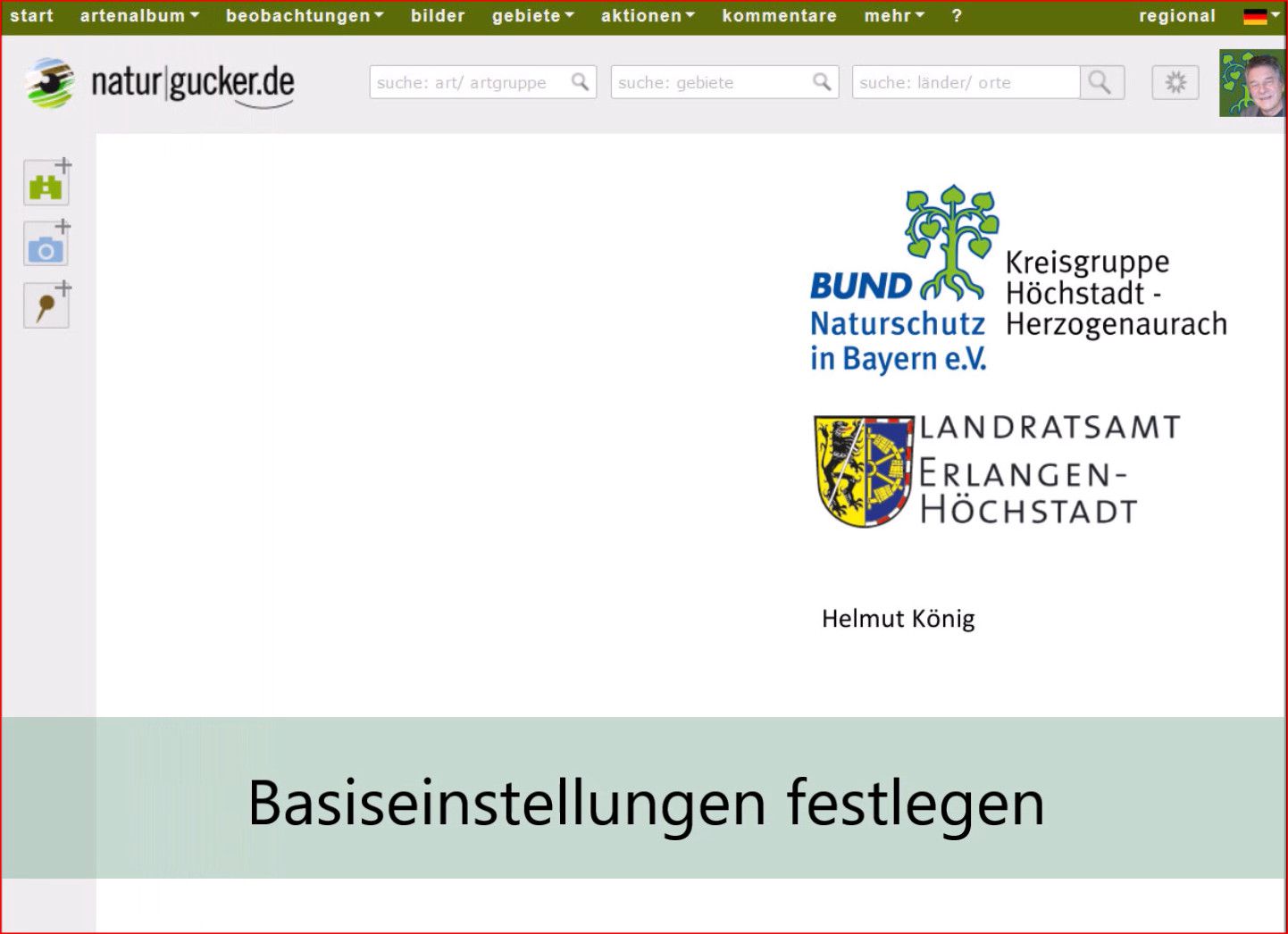Add a new observation with binoculars icon
This screenshot has width=1288, height=934.
point(46,183)
